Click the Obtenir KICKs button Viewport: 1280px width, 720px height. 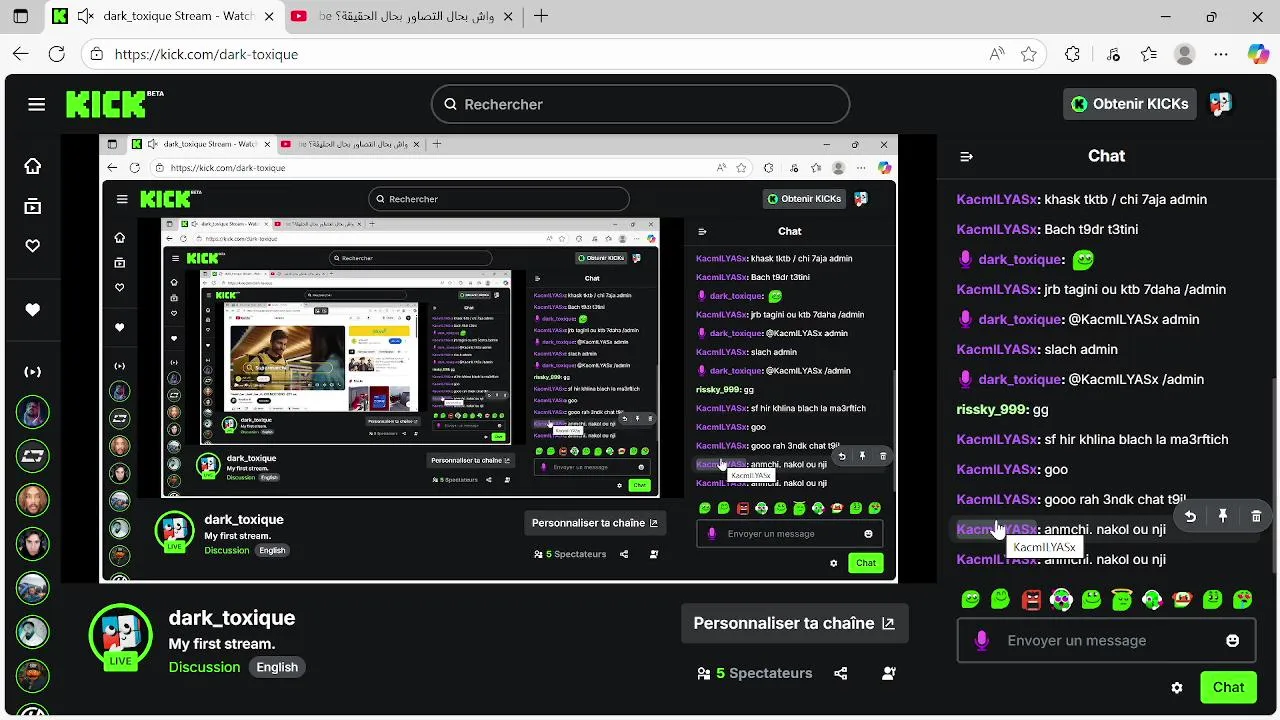(1130, 104)
